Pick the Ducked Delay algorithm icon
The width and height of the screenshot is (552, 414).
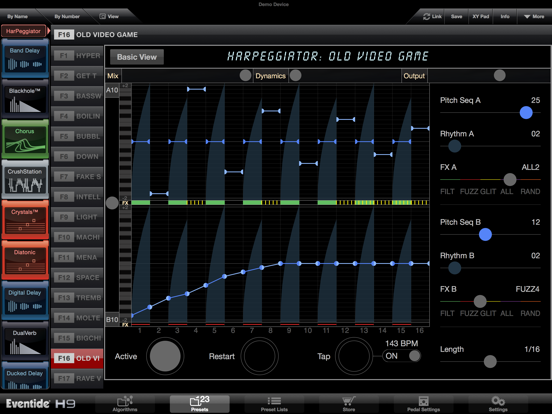25,376
